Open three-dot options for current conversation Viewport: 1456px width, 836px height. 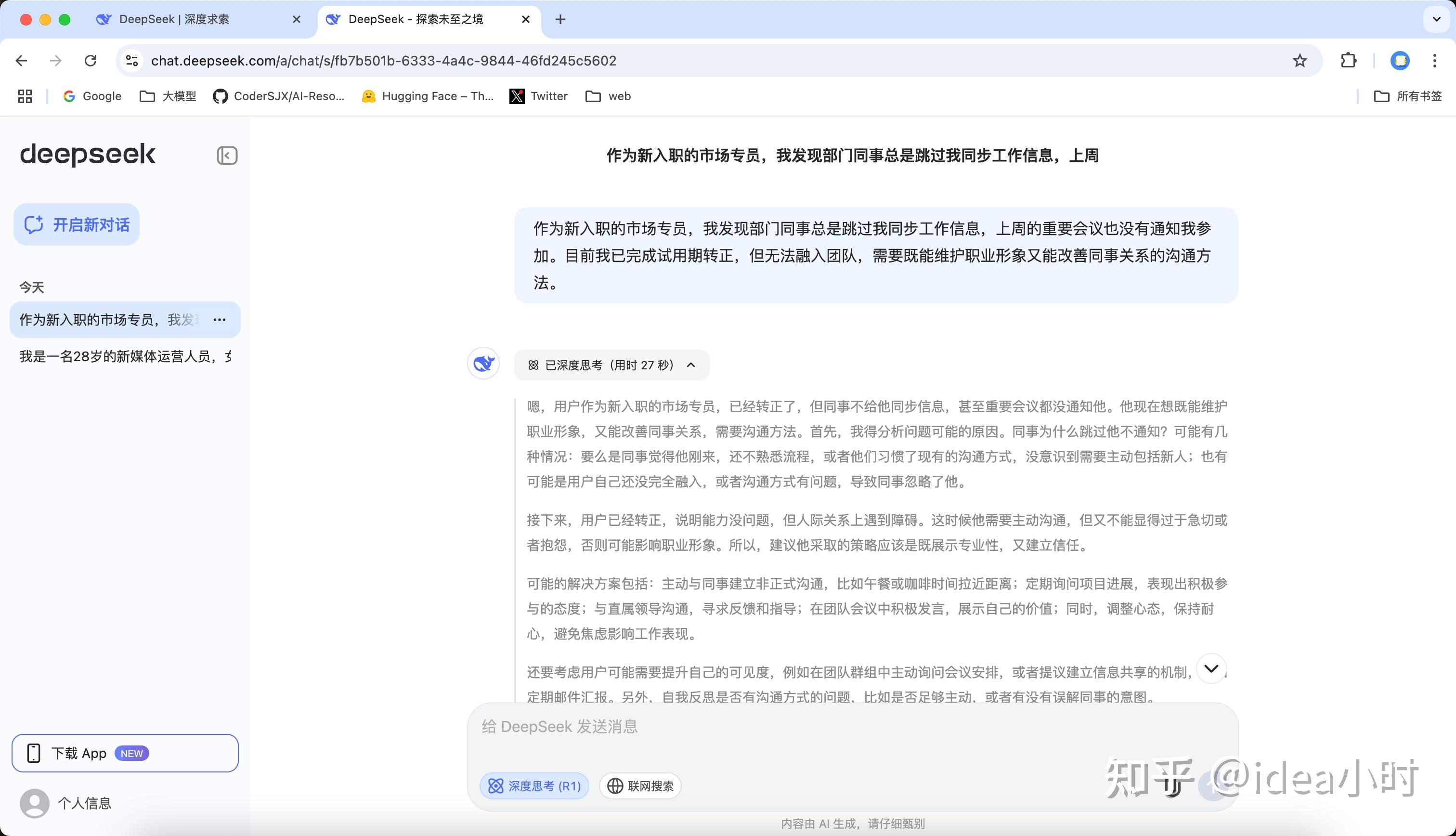click(x=219, y=320)
